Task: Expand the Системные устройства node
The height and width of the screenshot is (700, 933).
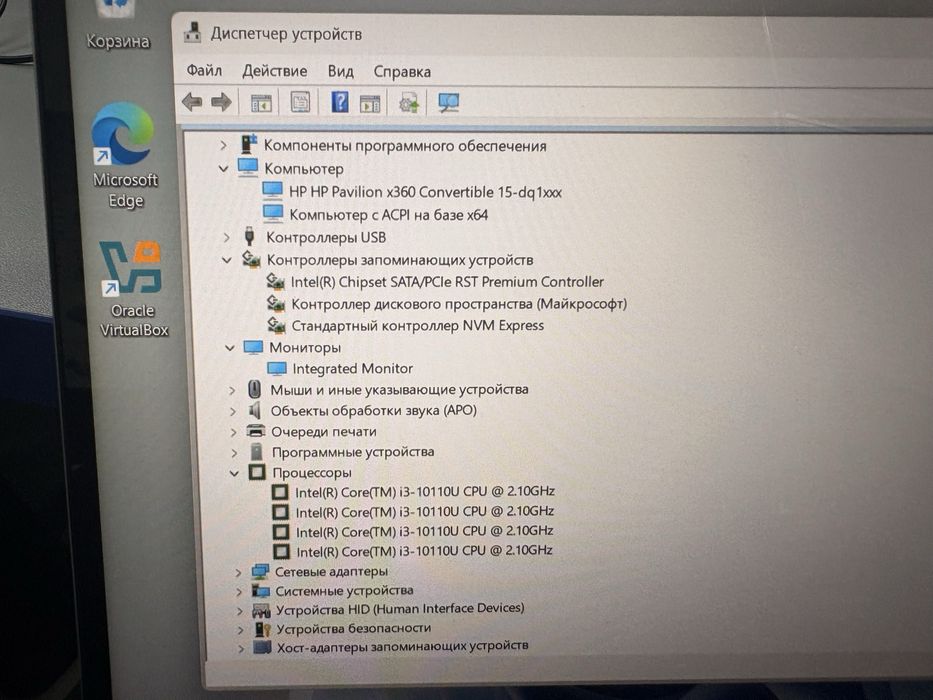Action: coord(239,592)
